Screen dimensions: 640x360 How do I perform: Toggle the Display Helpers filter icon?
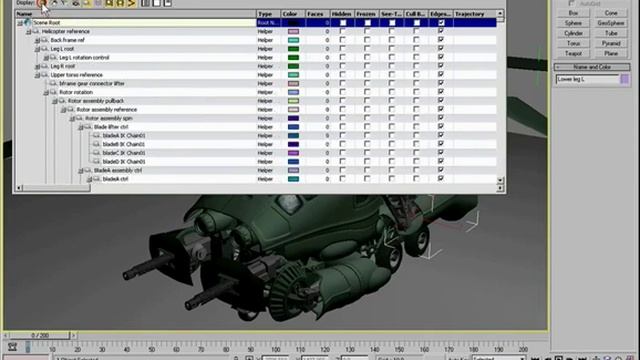87,3
